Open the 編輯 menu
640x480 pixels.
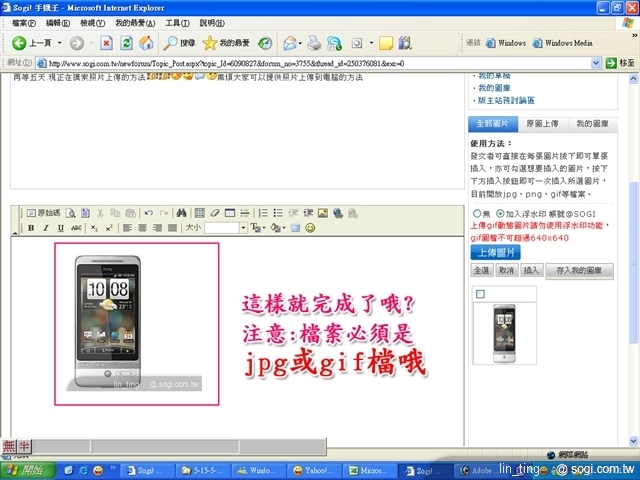coord(58,23)
